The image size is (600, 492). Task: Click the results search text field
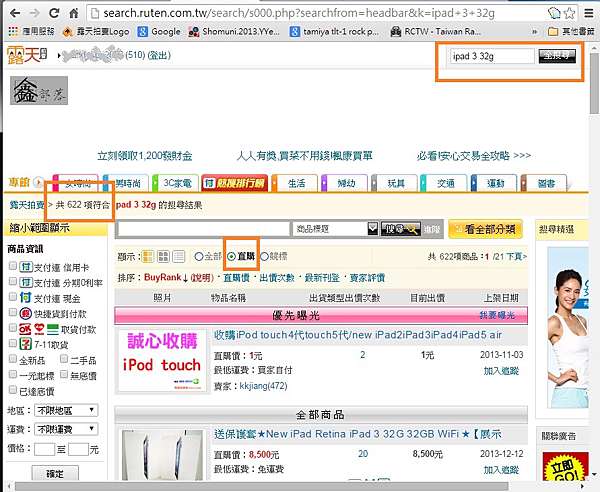[204, 229]
